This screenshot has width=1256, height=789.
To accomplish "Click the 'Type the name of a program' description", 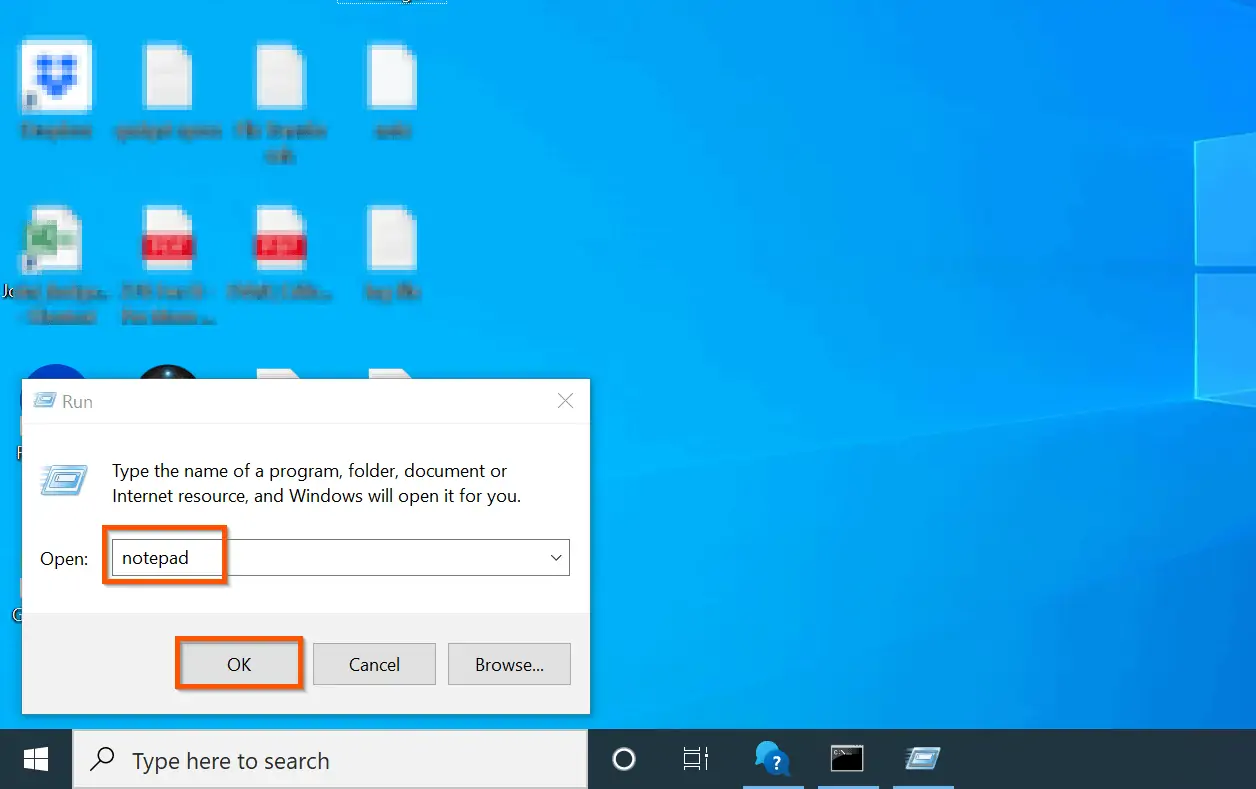I will pos(316,483).
